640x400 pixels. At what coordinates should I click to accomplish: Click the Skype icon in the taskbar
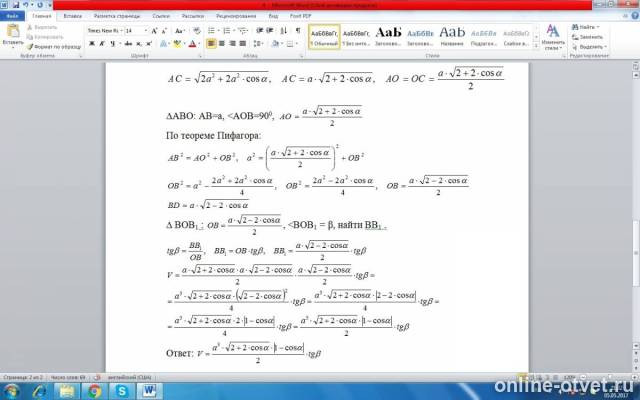click(x=122, y=391)
